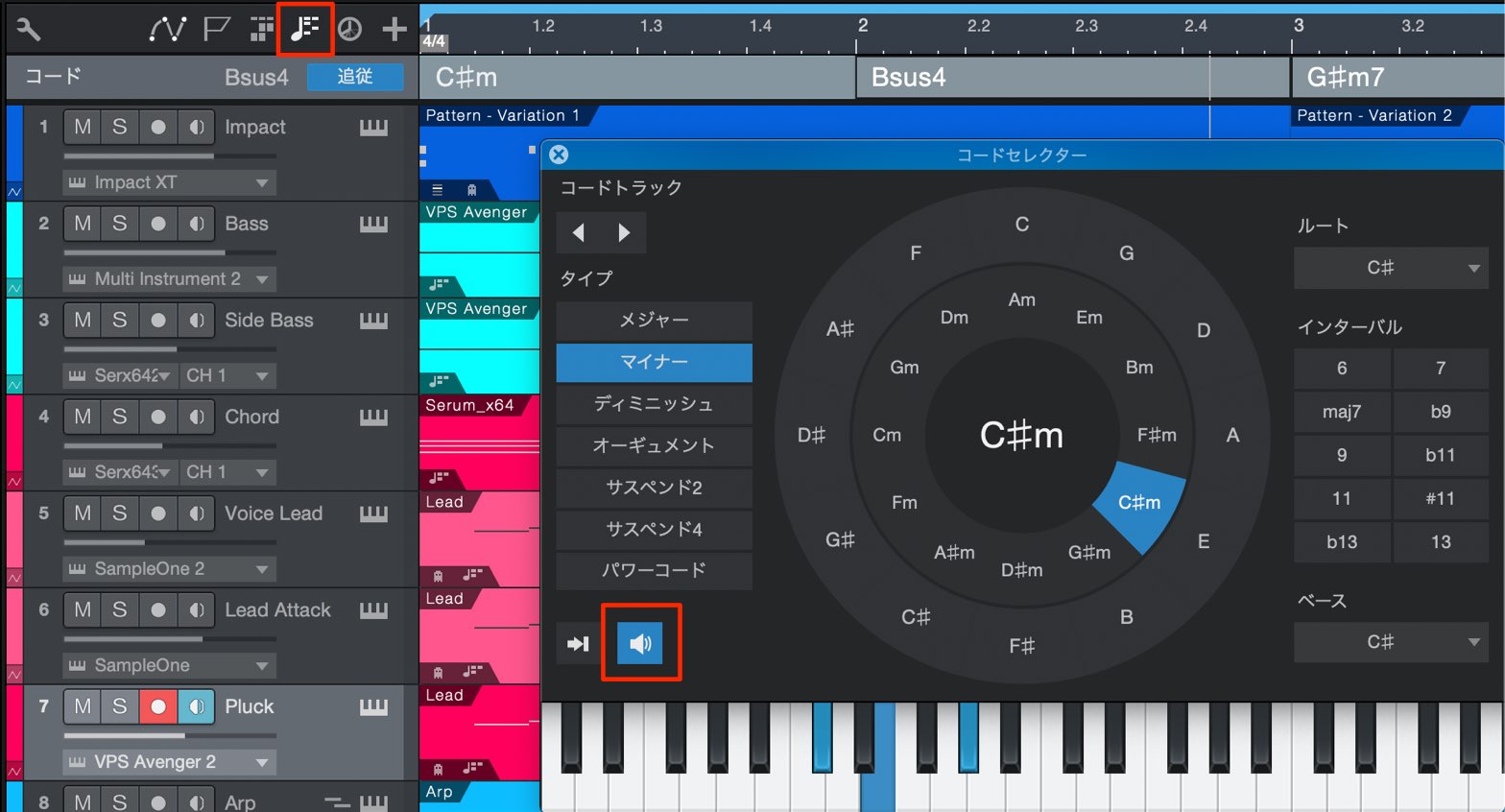Image resolution: width=1505 pixels, height=812 pixels.
Task: Select the パワーコード chord type
Action: (x=654, y=570)
